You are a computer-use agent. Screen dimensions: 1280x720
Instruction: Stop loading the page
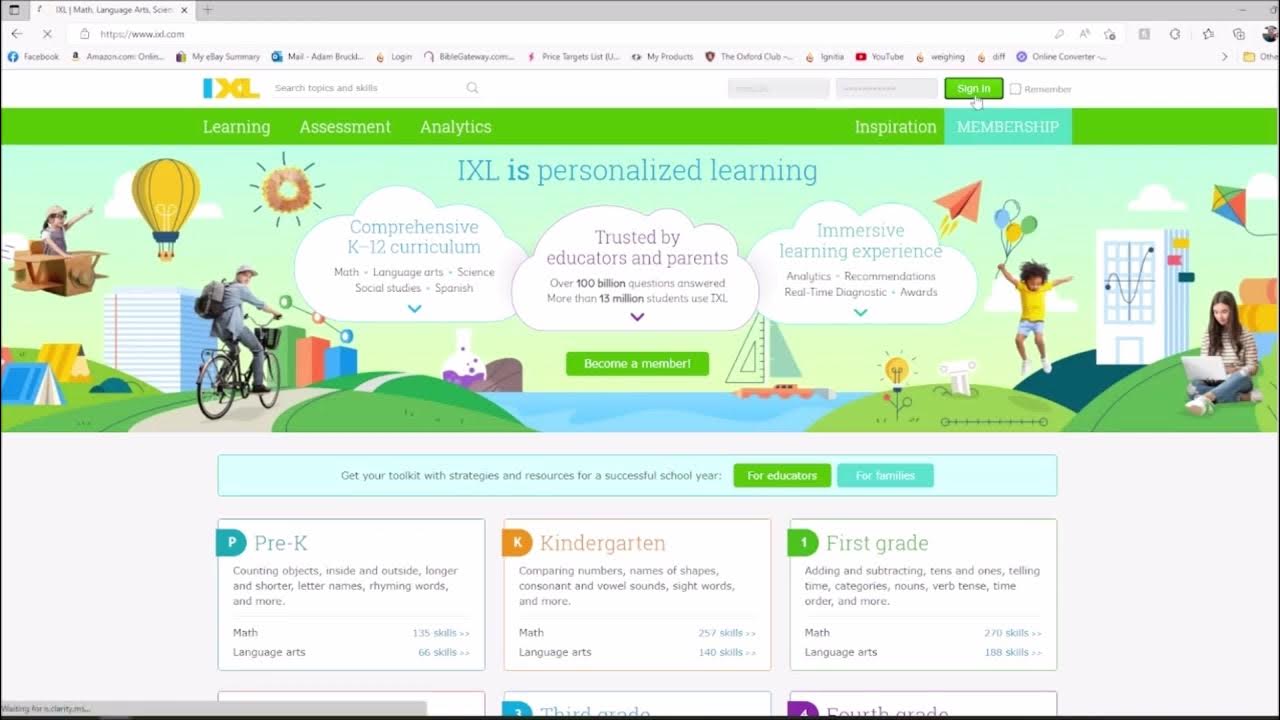pyautogui.click(x=47, y=33)
